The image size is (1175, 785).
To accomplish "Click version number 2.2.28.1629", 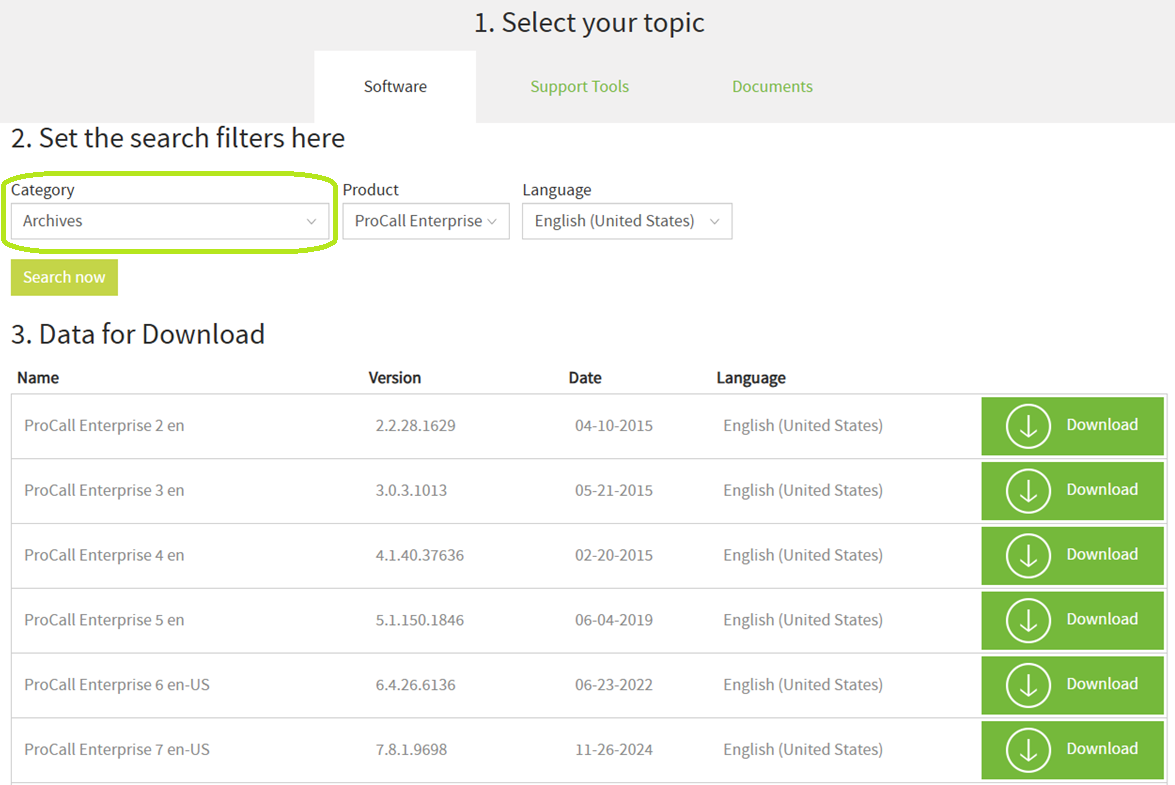I will click(x=415, y=425).
